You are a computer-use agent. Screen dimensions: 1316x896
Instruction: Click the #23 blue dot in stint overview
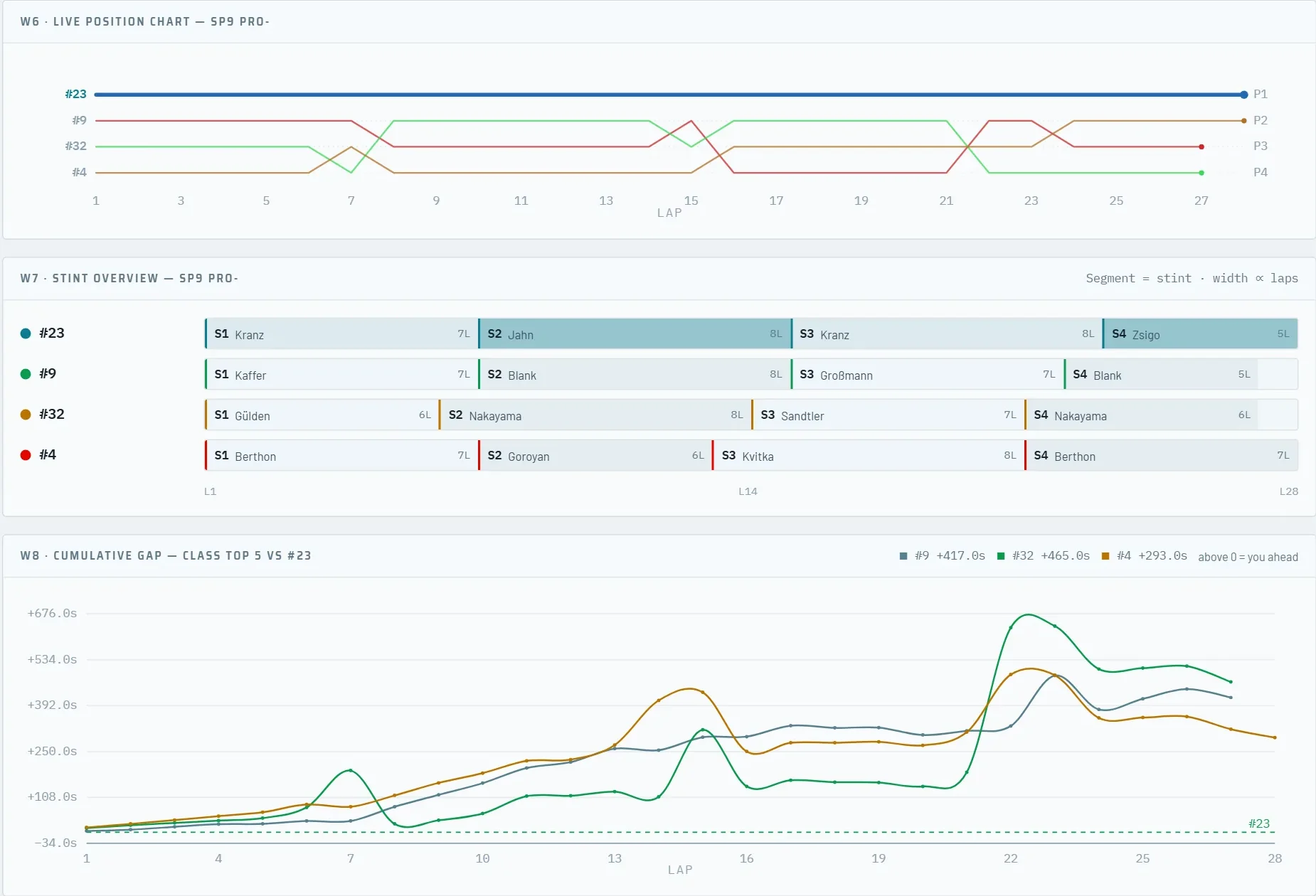(26, 334)
